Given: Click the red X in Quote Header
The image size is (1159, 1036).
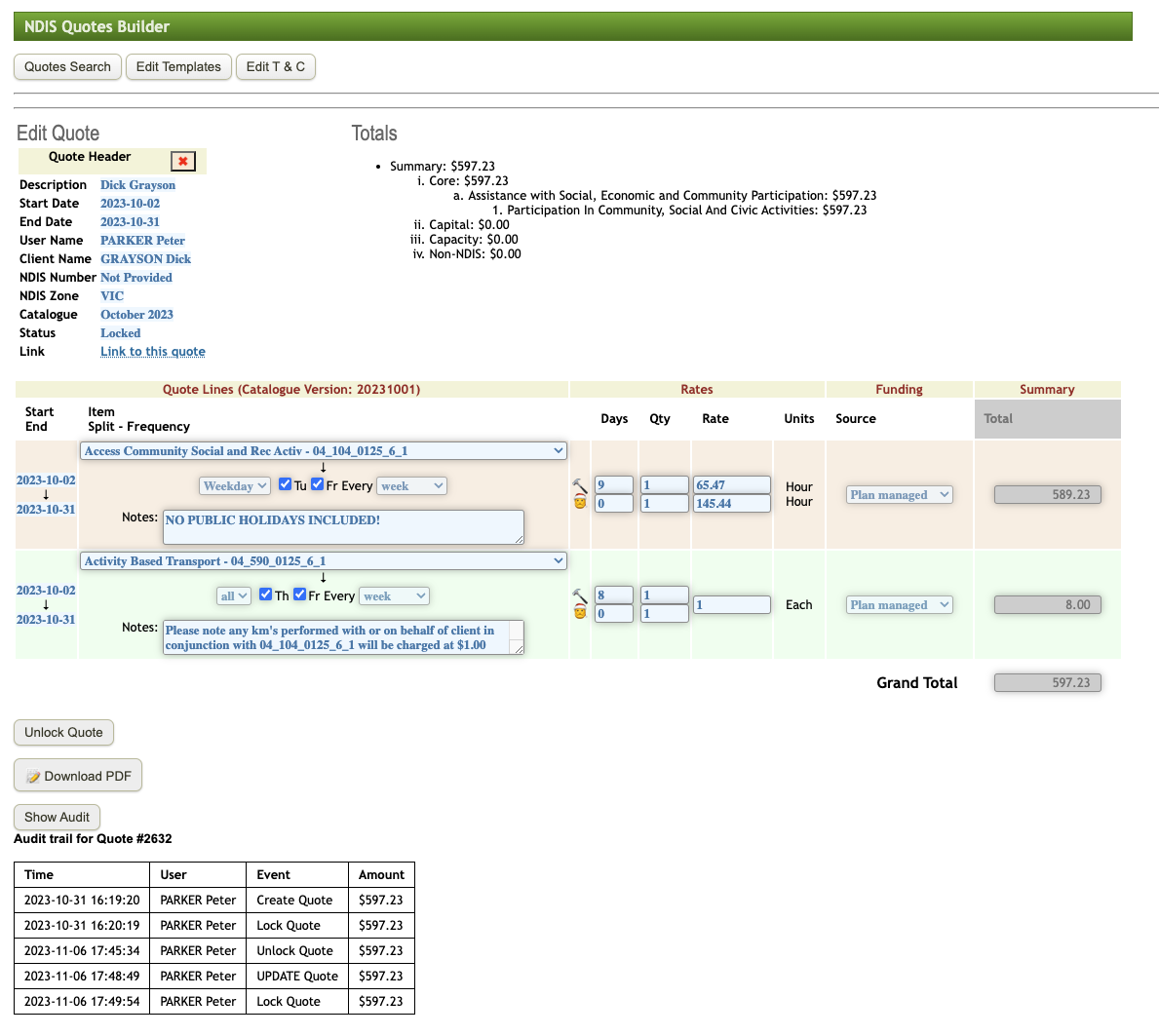Looking at the screenshot, I should click(x=182, y=161).
